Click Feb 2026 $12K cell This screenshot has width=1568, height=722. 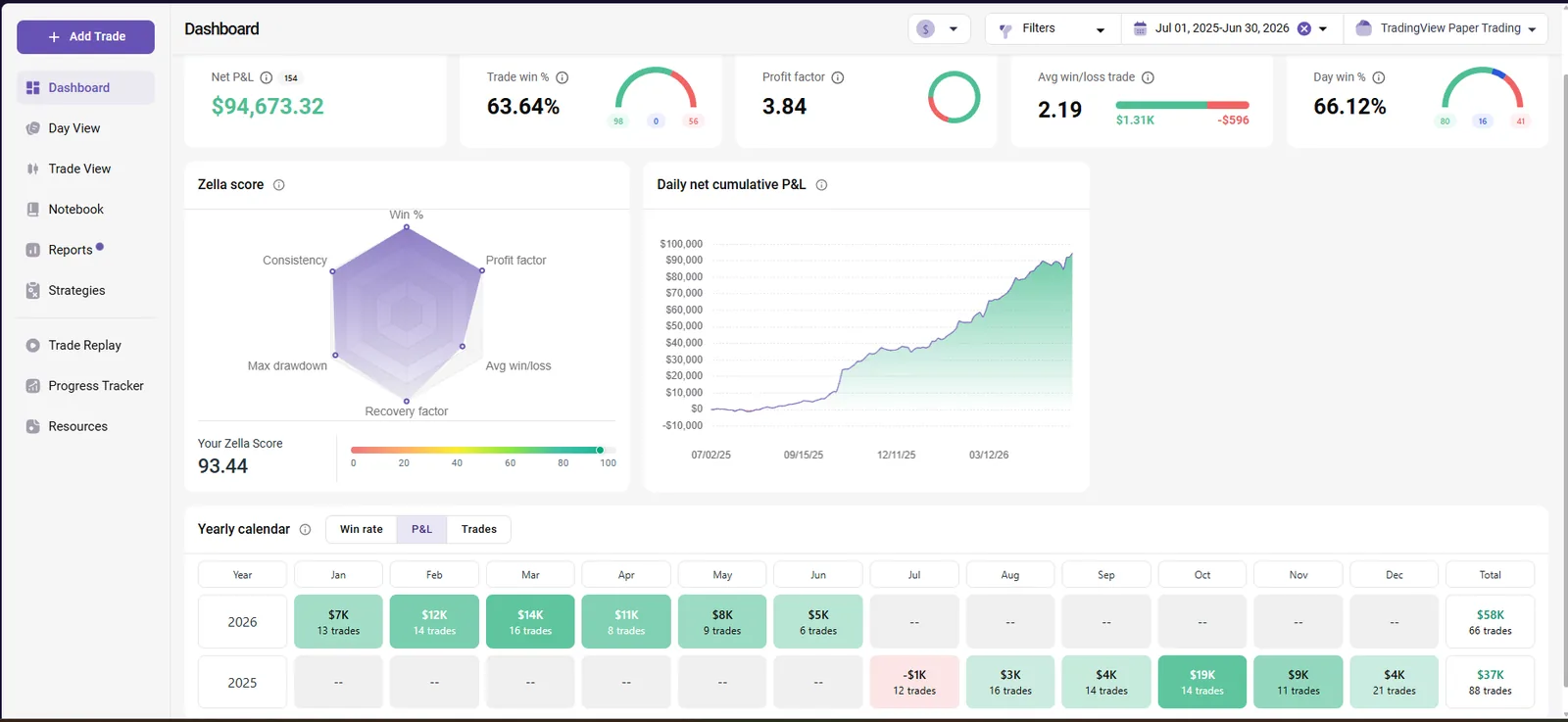coord(434,622)
